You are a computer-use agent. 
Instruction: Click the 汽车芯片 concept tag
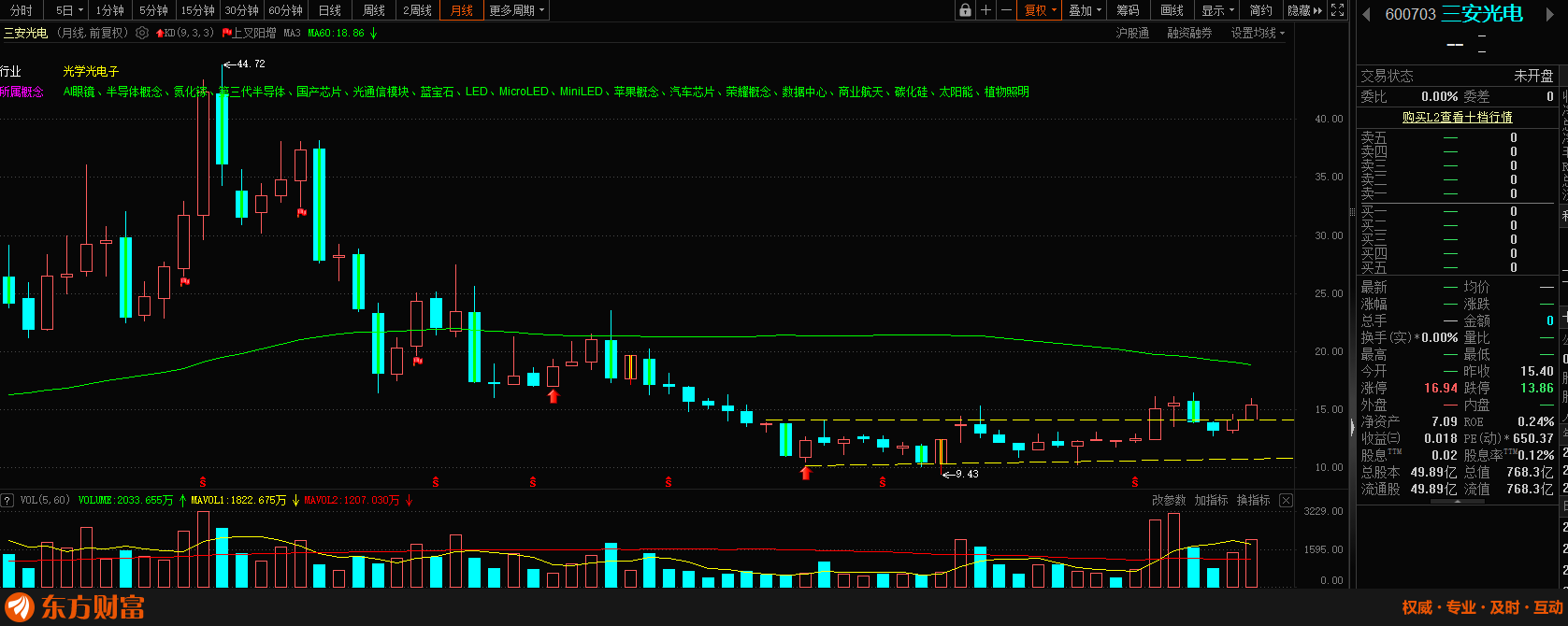(x=692, y=92)
